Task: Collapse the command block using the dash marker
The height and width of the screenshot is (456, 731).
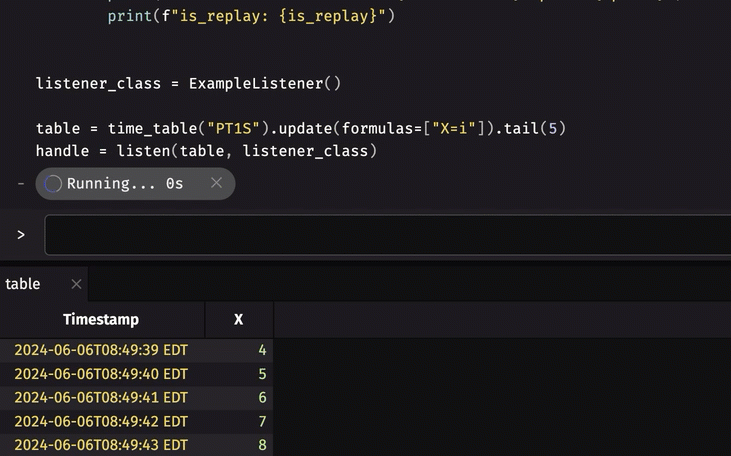Action: pyautogui.click(x=21, y=183)
